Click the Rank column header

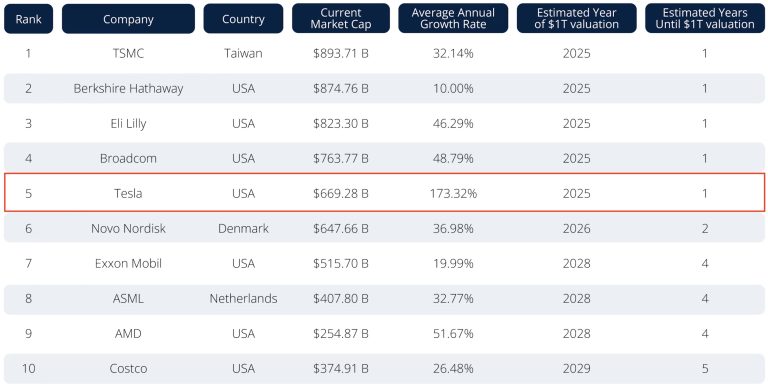click(28, 19)
